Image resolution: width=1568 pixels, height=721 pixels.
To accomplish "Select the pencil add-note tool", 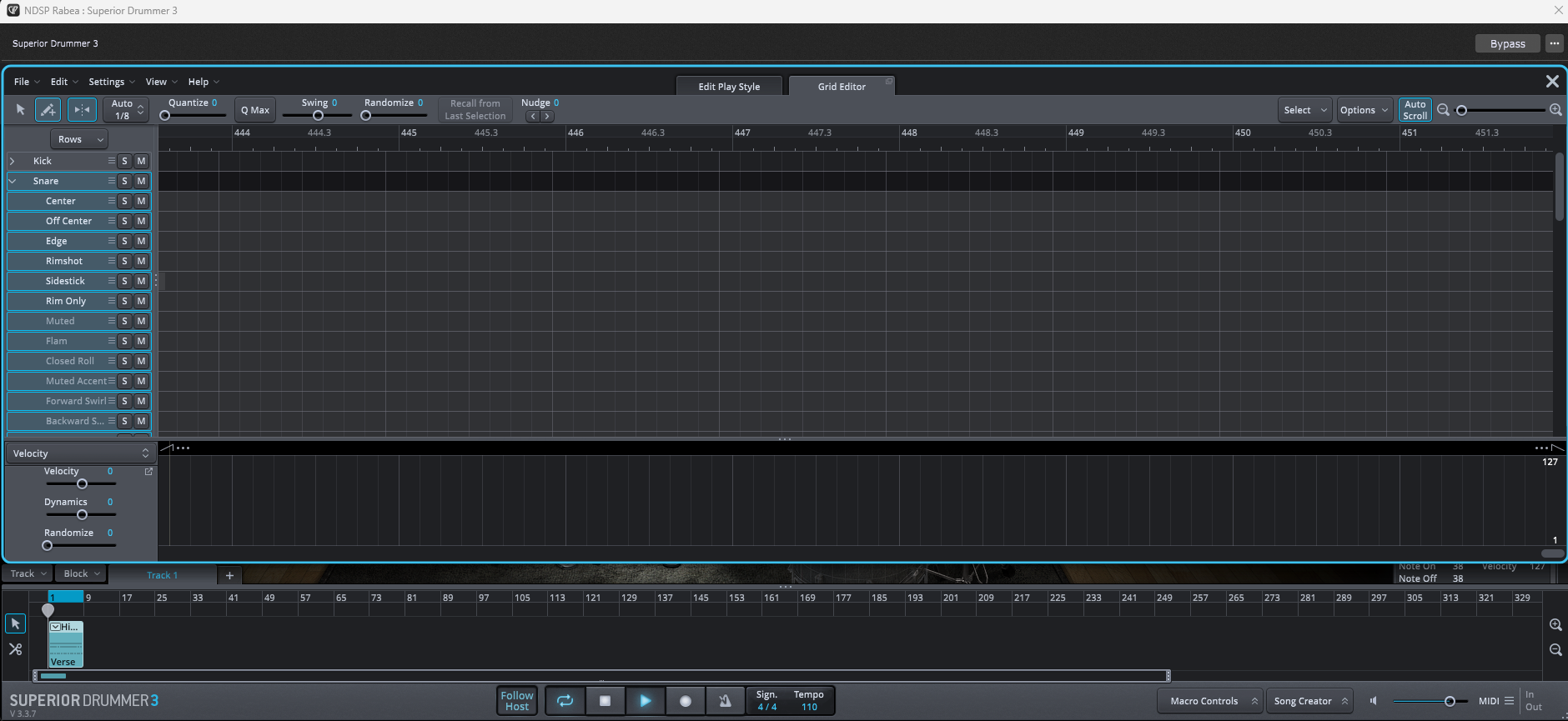I will [48, 110].
